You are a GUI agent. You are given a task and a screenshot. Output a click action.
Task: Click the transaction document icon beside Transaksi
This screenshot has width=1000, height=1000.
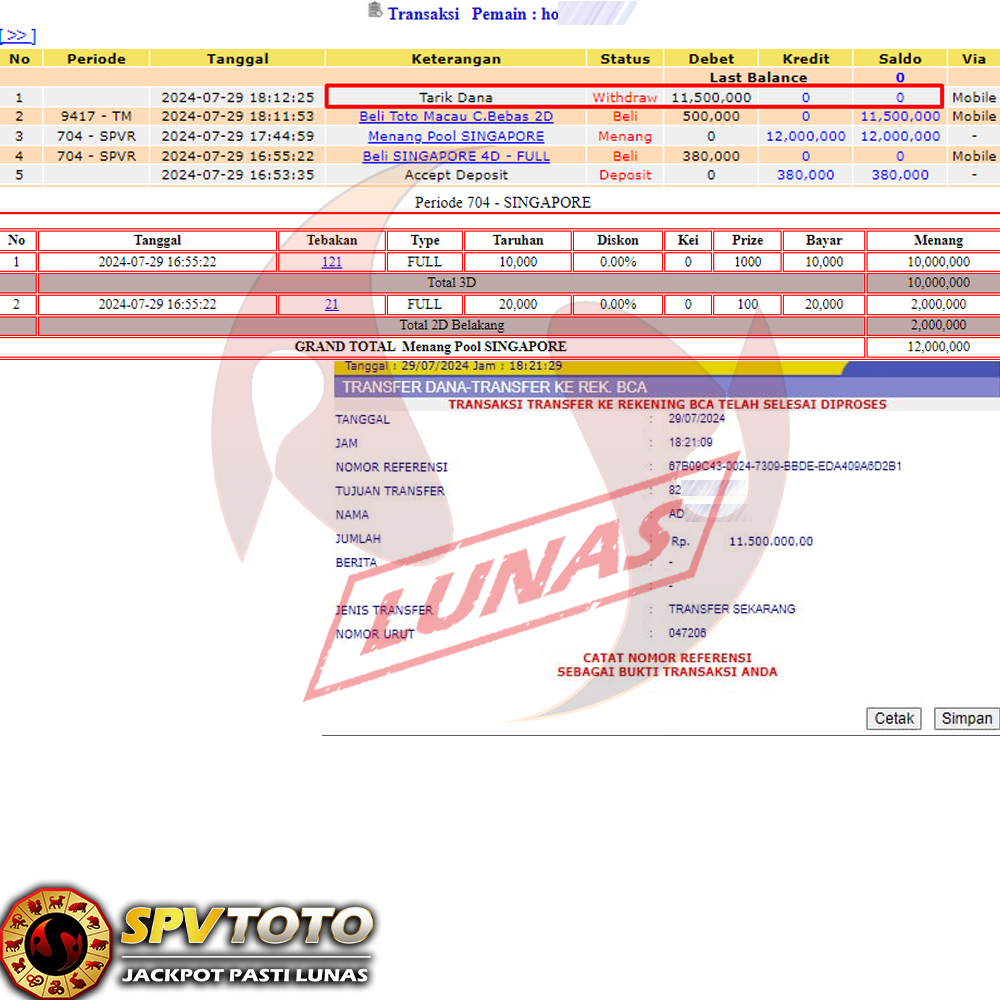(x=375, y=11)
